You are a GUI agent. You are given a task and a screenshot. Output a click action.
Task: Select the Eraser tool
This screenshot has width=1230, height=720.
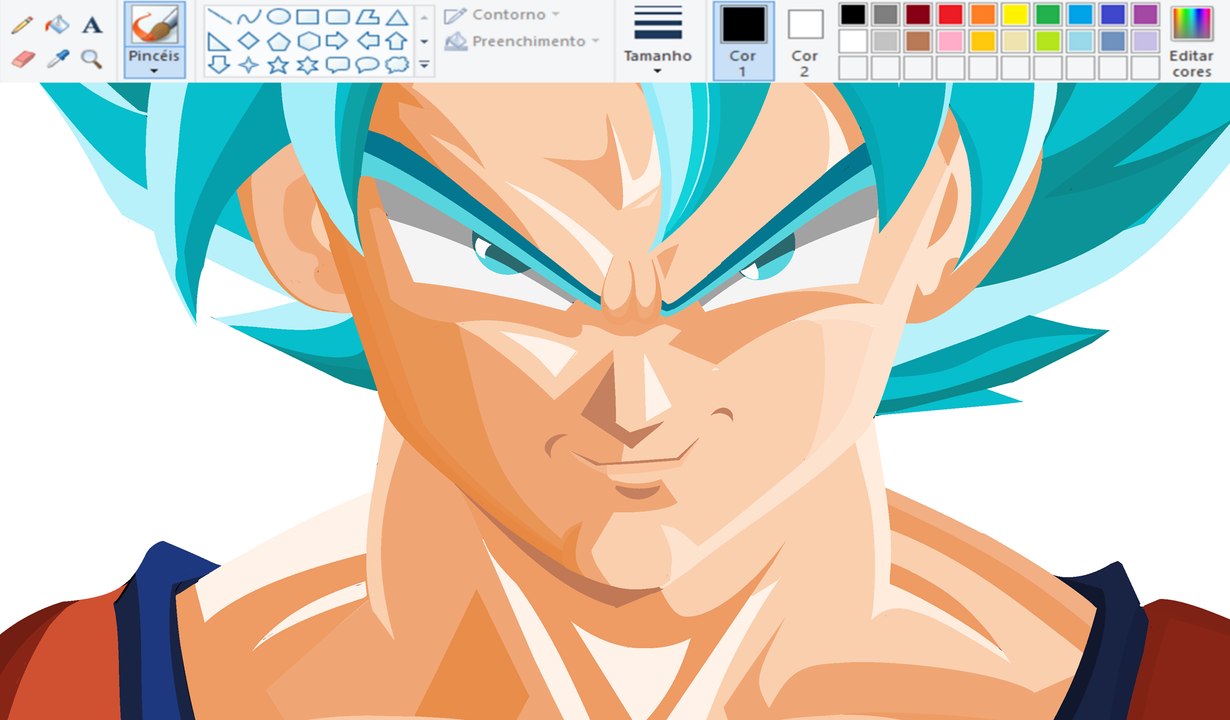click(x=22, y=59)
